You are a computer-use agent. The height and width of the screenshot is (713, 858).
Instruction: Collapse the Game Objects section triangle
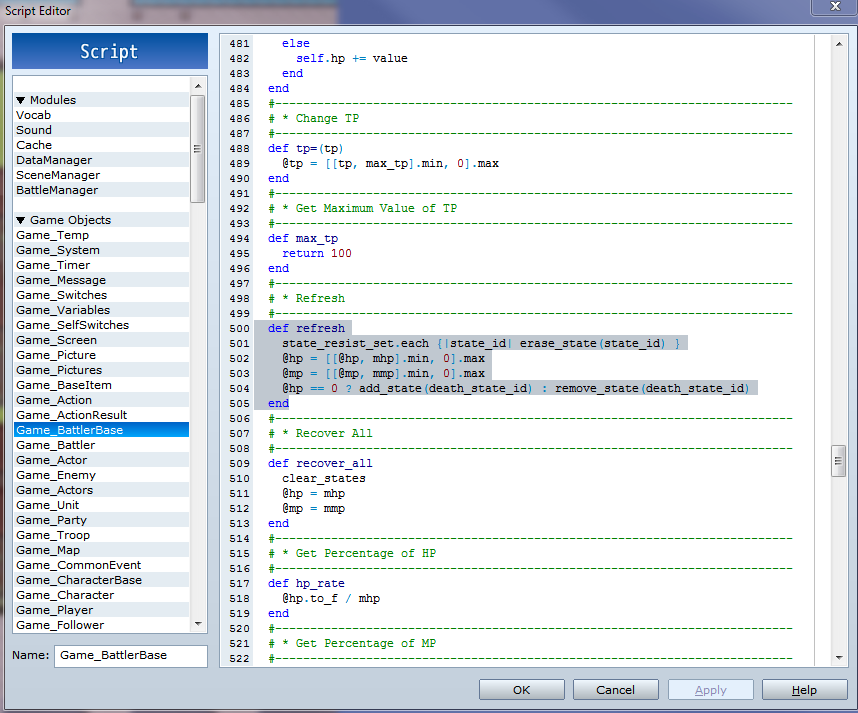(21, 220)
